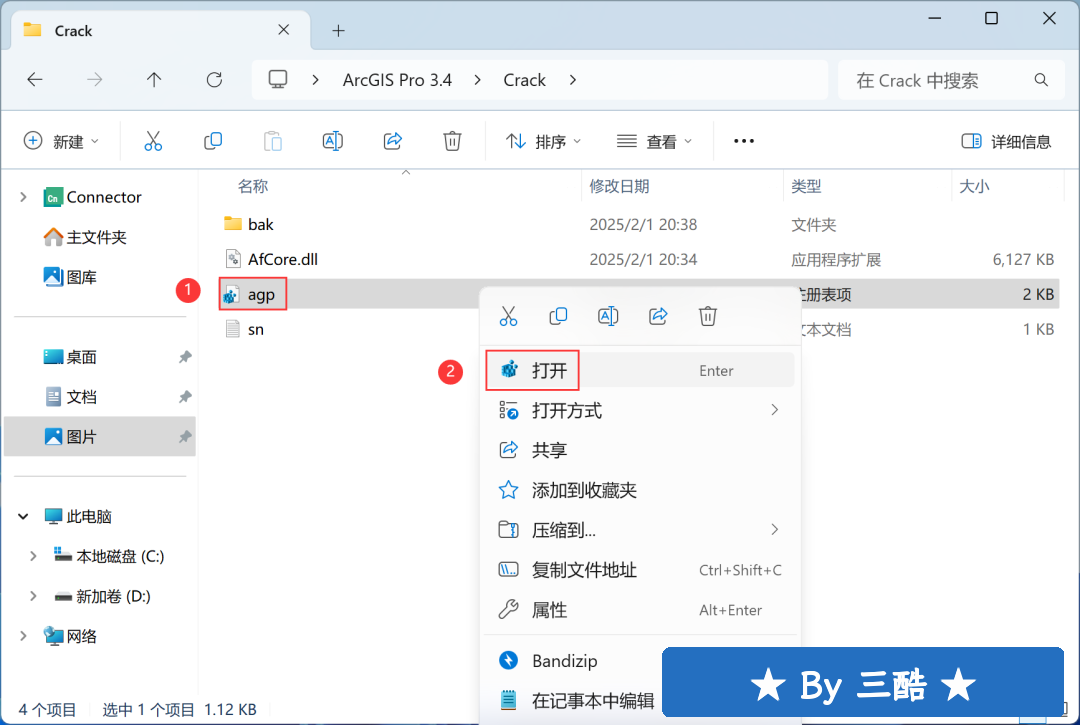Image resolution: width=1080 pixels, height=725 pixels.
Task: Click the 新建 button
Action: click(61, 142)
